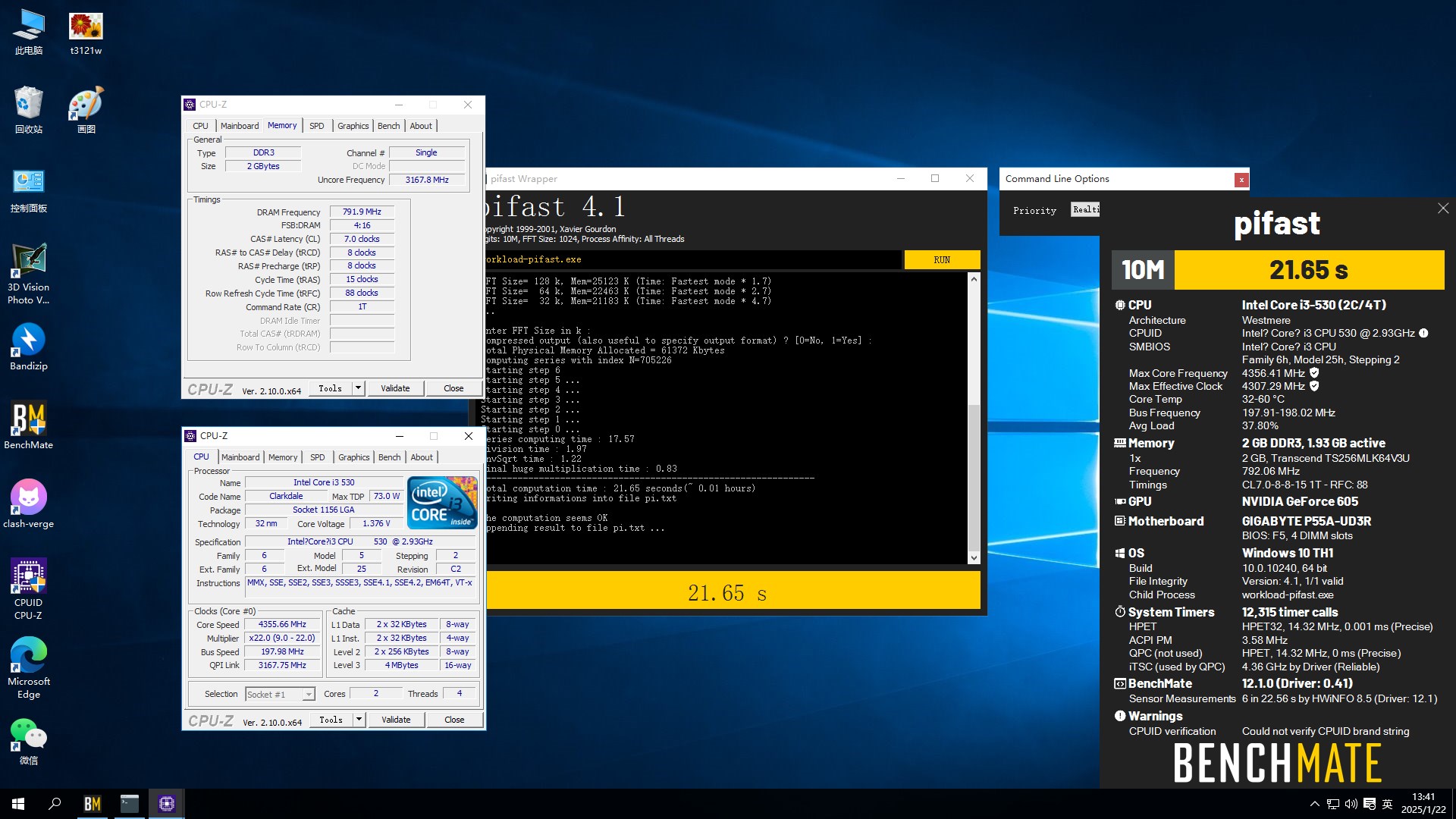Minimize the pifast Wrapper window
Screen dimensions: 1456x819
pyautogui.click(x=900, y=179)
